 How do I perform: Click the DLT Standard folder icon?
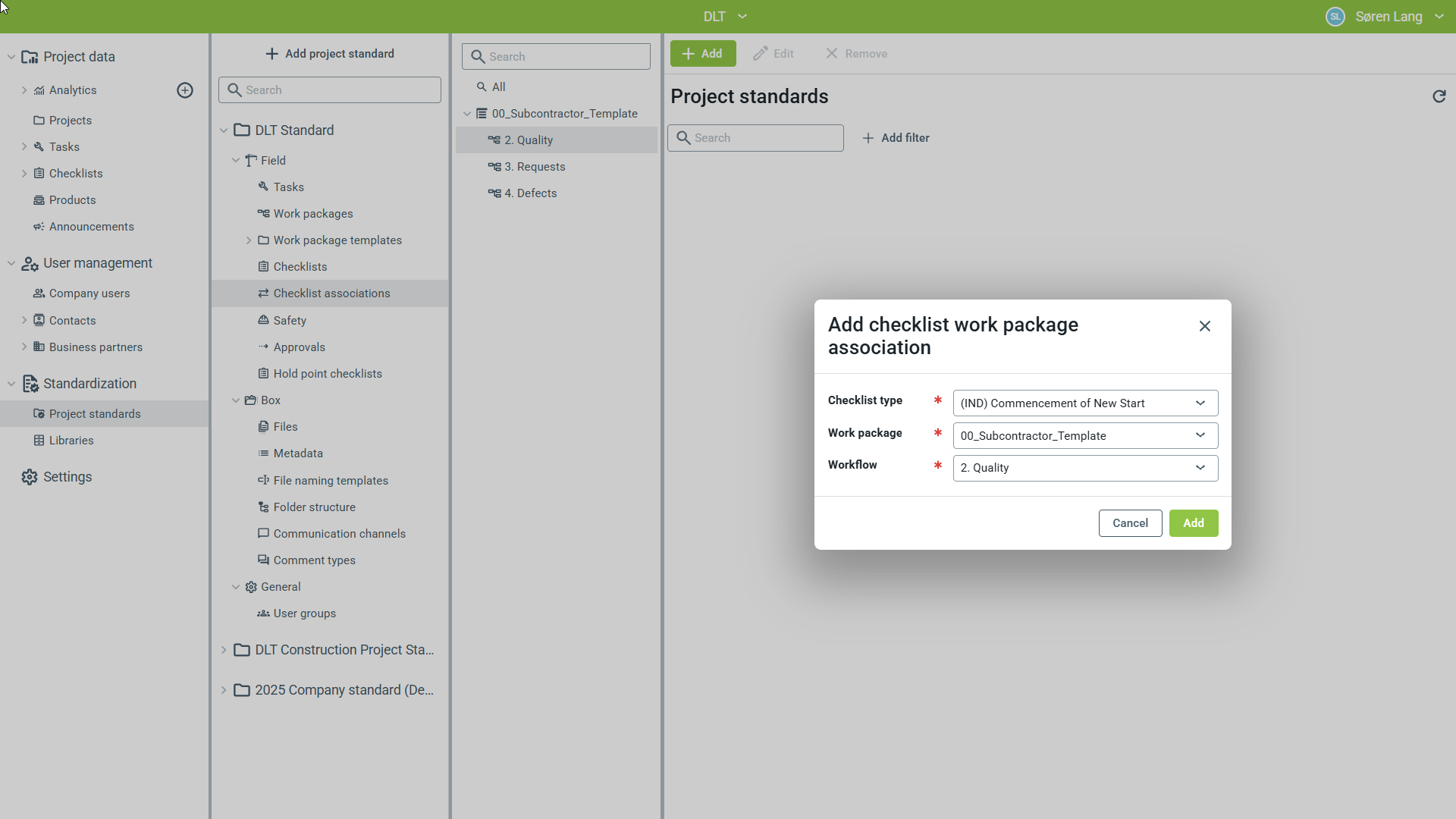(242, 130)
